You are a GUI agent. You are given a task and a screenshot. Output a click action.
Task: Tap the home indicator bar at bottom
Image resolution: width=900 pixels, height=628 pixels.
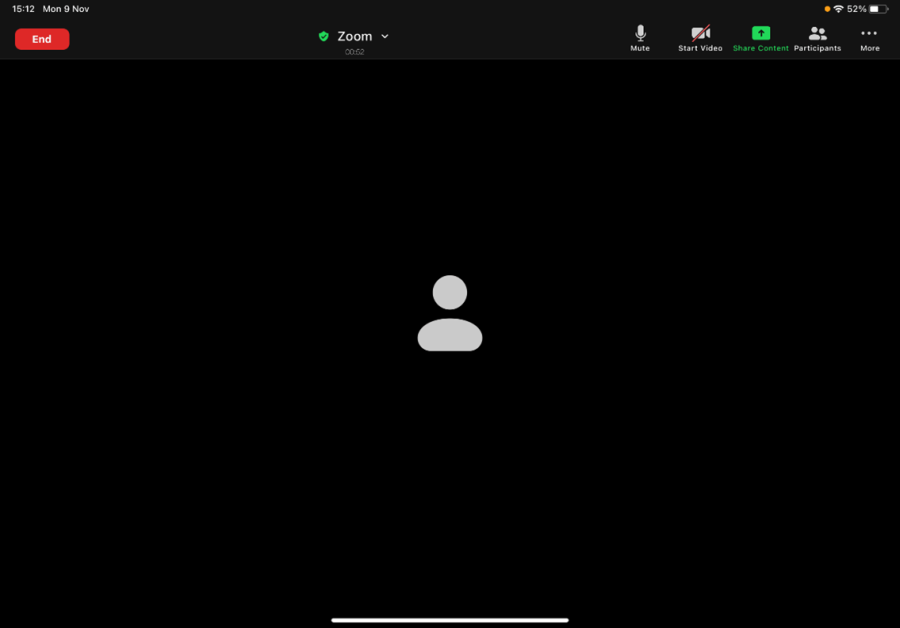coord(450,620)
